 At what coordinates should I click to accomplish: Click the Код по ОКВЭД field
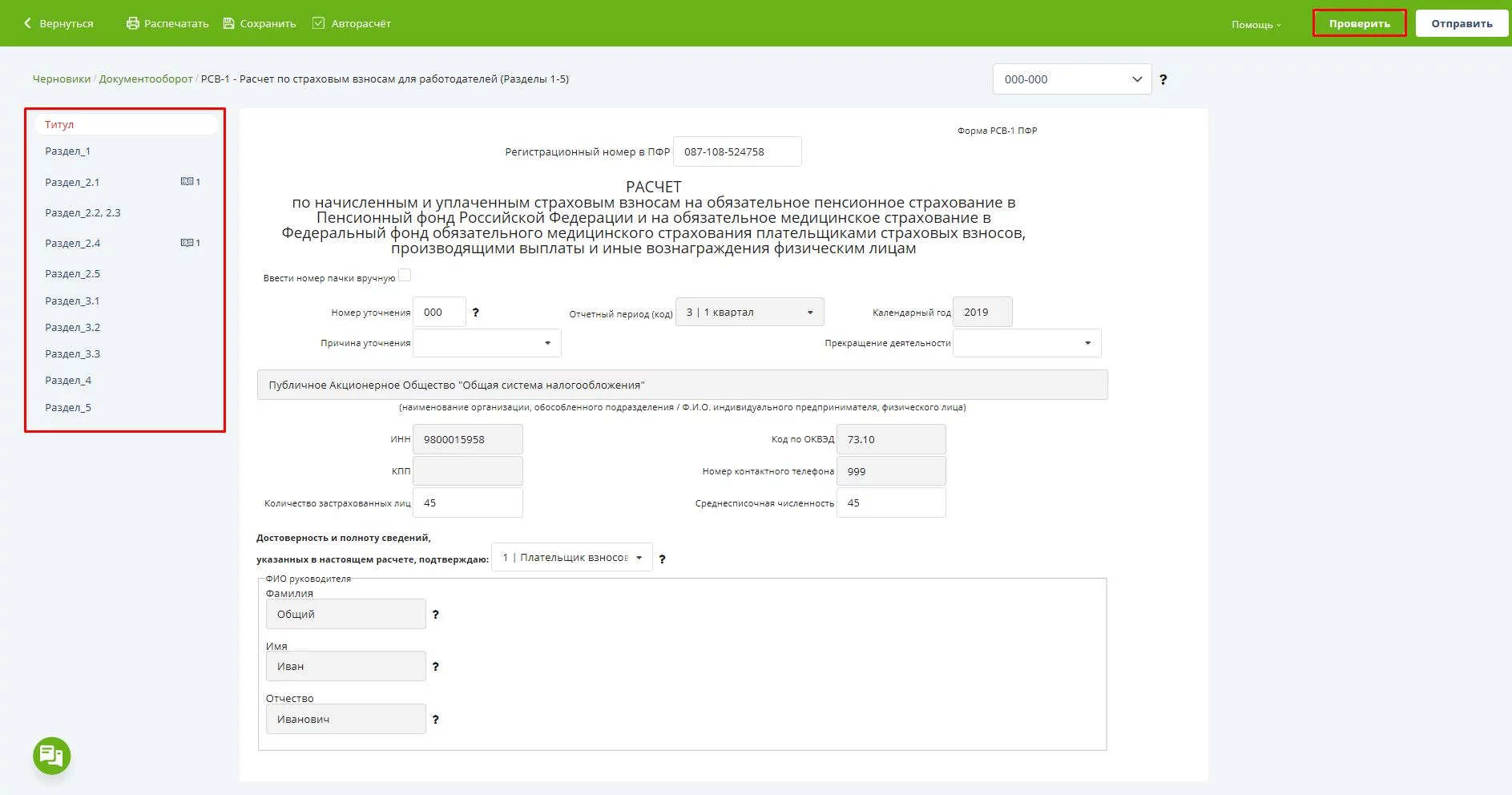[x=891, y=439]
